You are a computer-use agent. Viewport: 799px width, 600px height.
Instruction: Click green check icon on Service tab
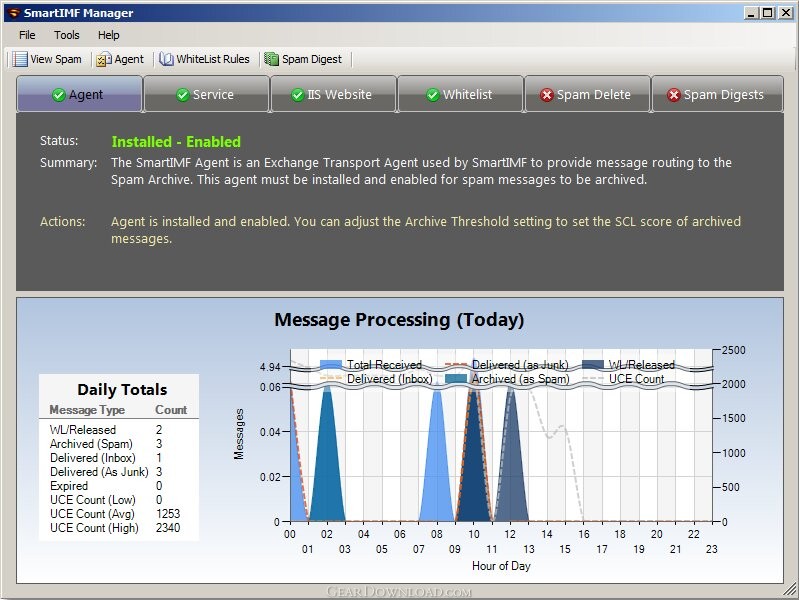[182, 95]
